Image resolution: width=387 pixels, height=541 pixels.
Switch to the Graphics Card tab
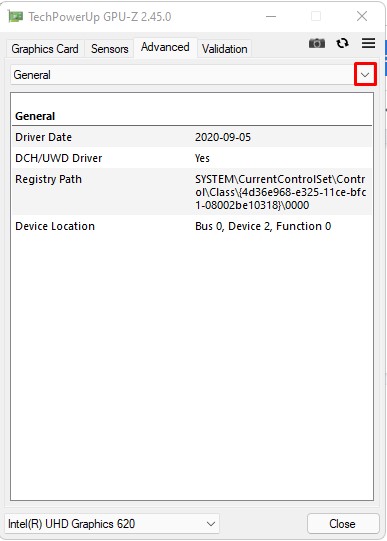pyautogui.click(x=45, y=49)
